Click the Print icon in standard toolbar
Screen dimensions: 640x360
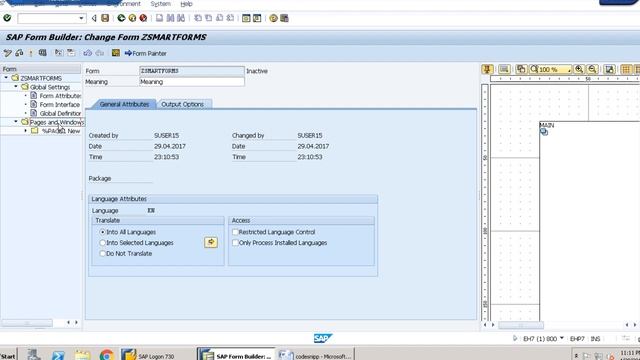tap(160, 18)
